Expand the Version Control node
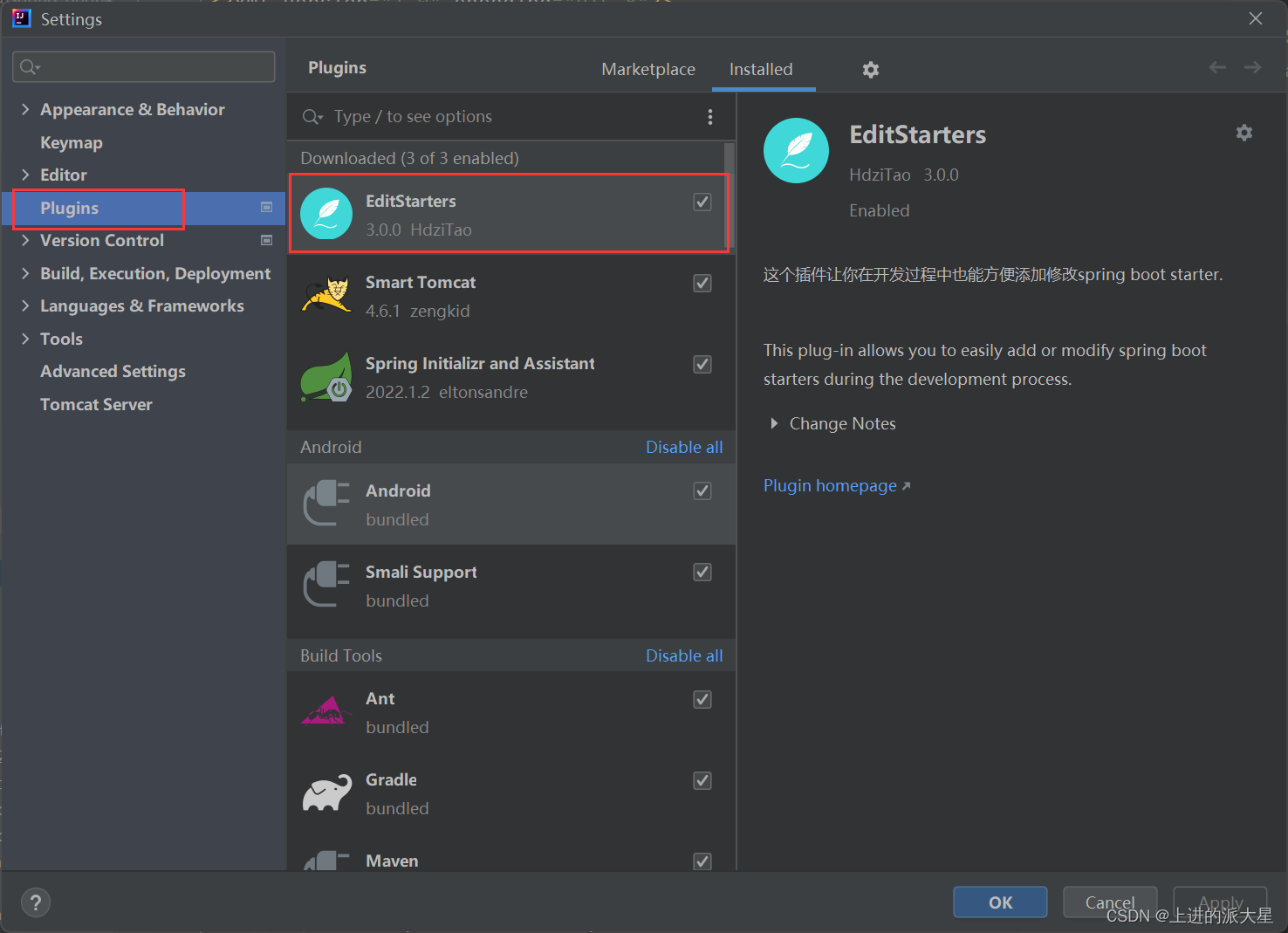 pos(25,240)
